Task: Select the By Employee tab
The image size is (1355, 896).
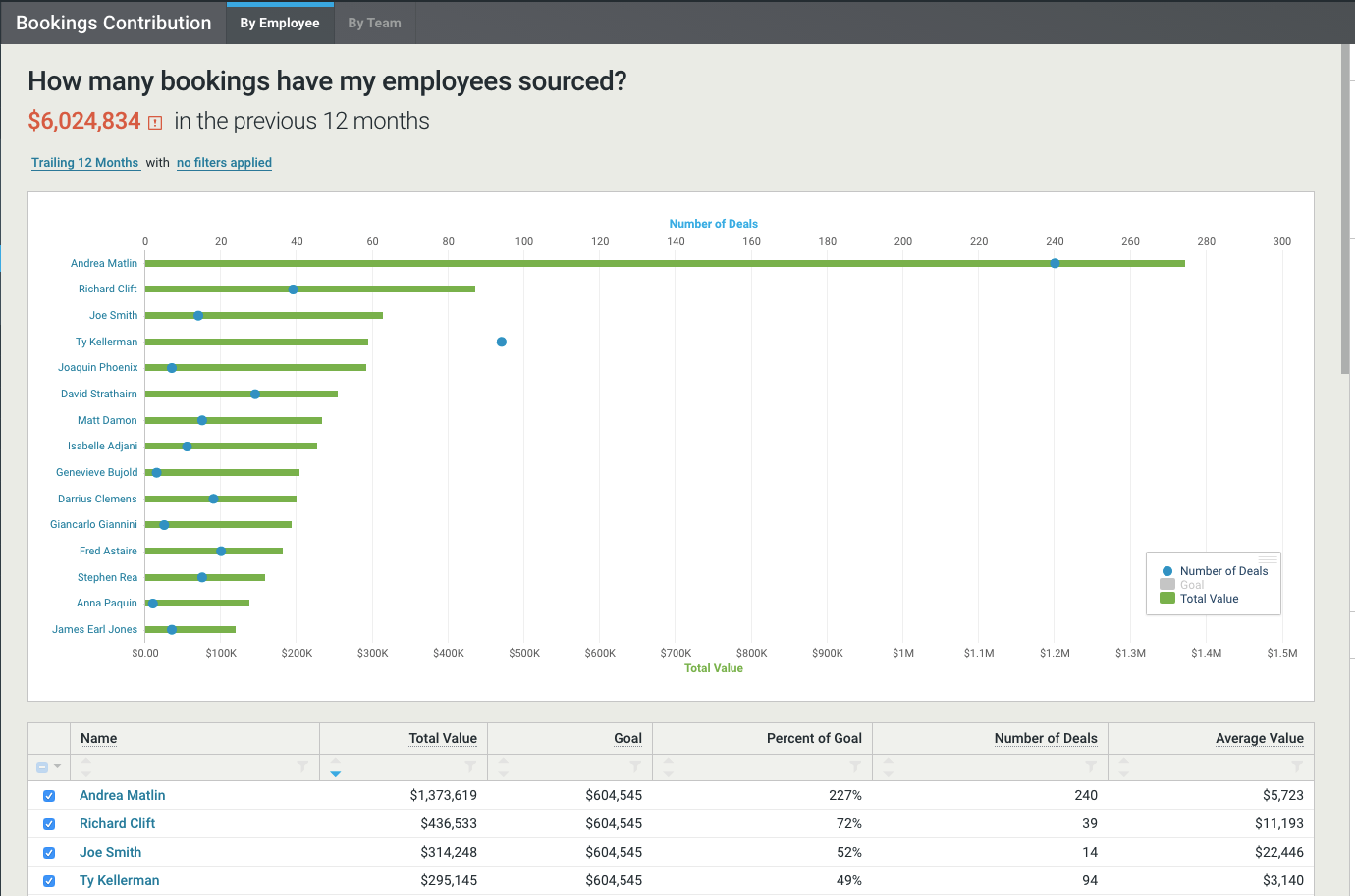Action: click(x=280, y=24)
